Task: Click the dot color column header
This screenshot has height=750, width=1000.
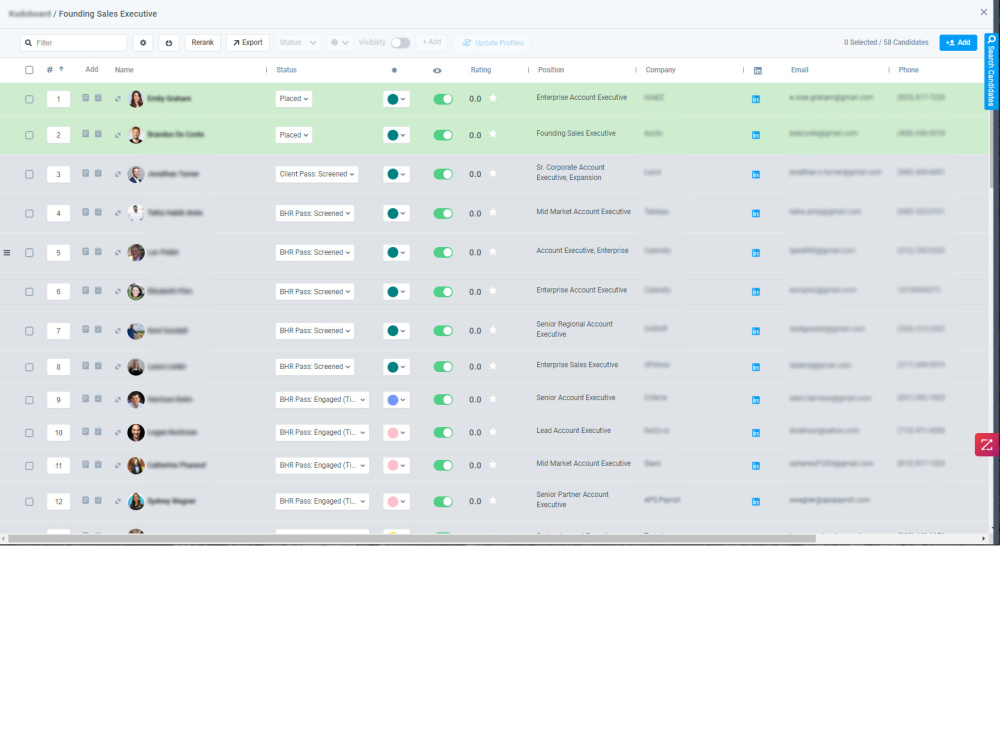Action: tap(394, 70)
